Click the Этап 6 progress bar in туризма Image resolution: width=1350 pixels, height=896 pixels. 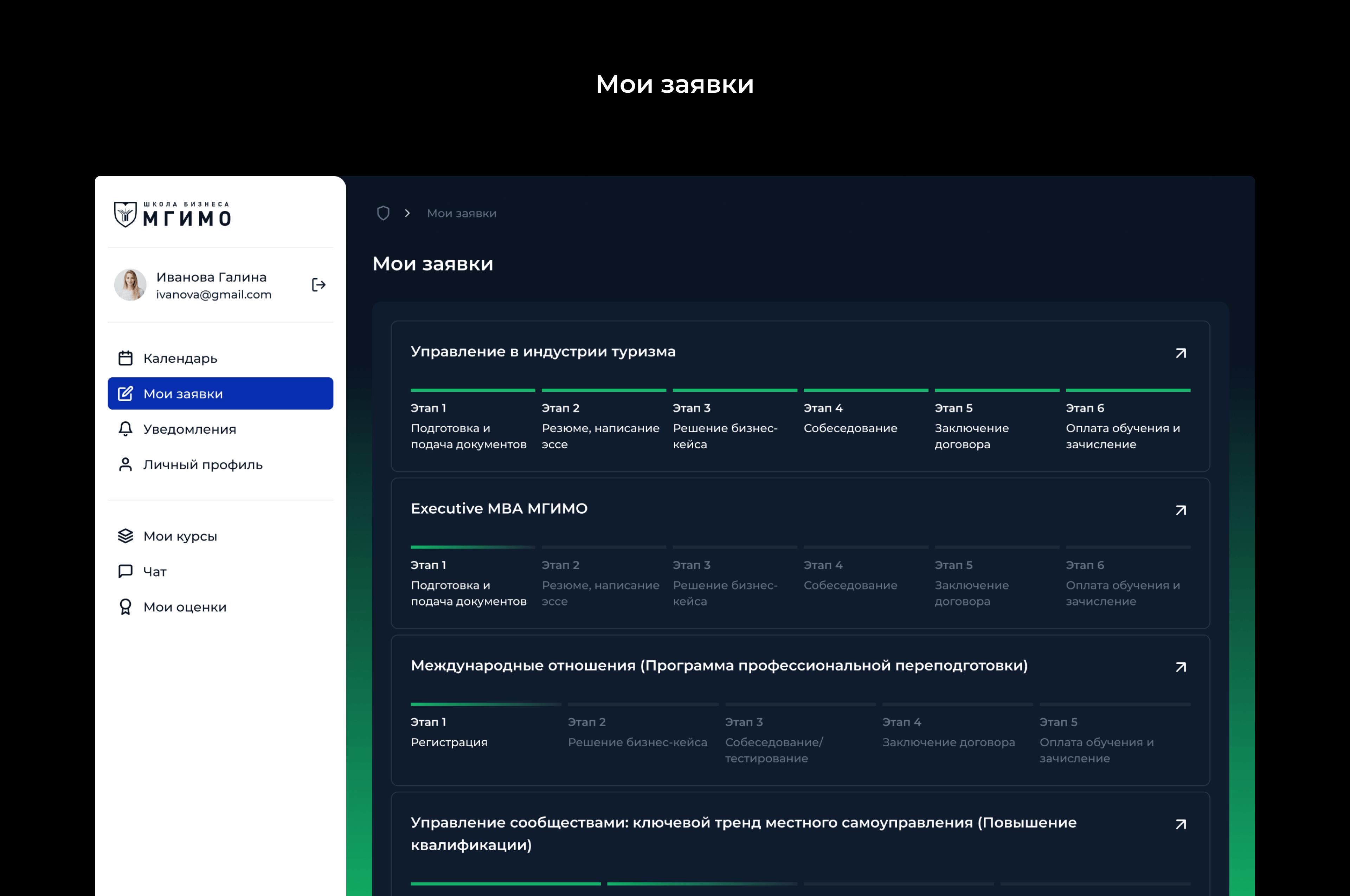point(1127,390)
